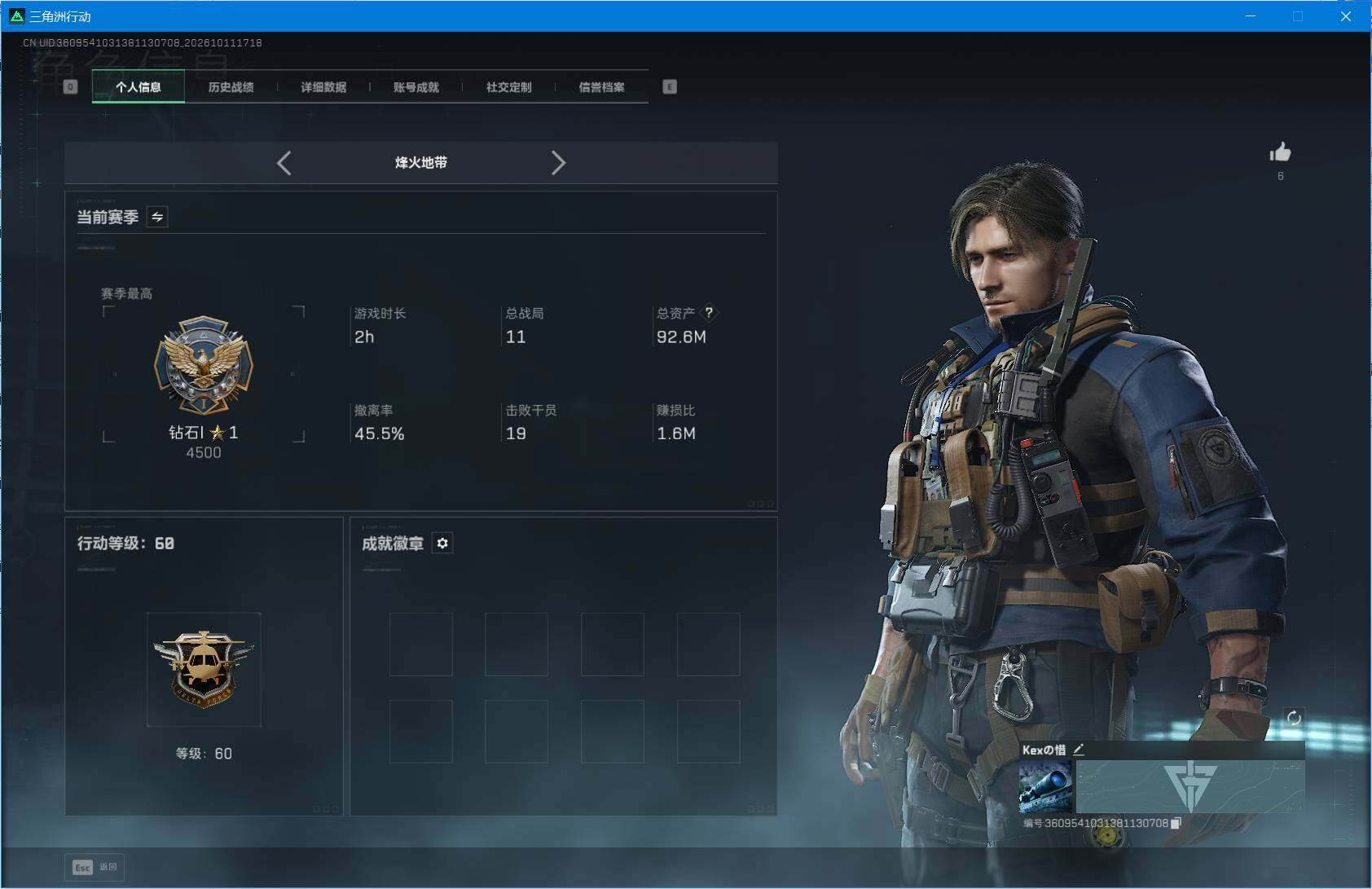Open the 详细数据 tab
1372x889 pixels.
[323, 87]
